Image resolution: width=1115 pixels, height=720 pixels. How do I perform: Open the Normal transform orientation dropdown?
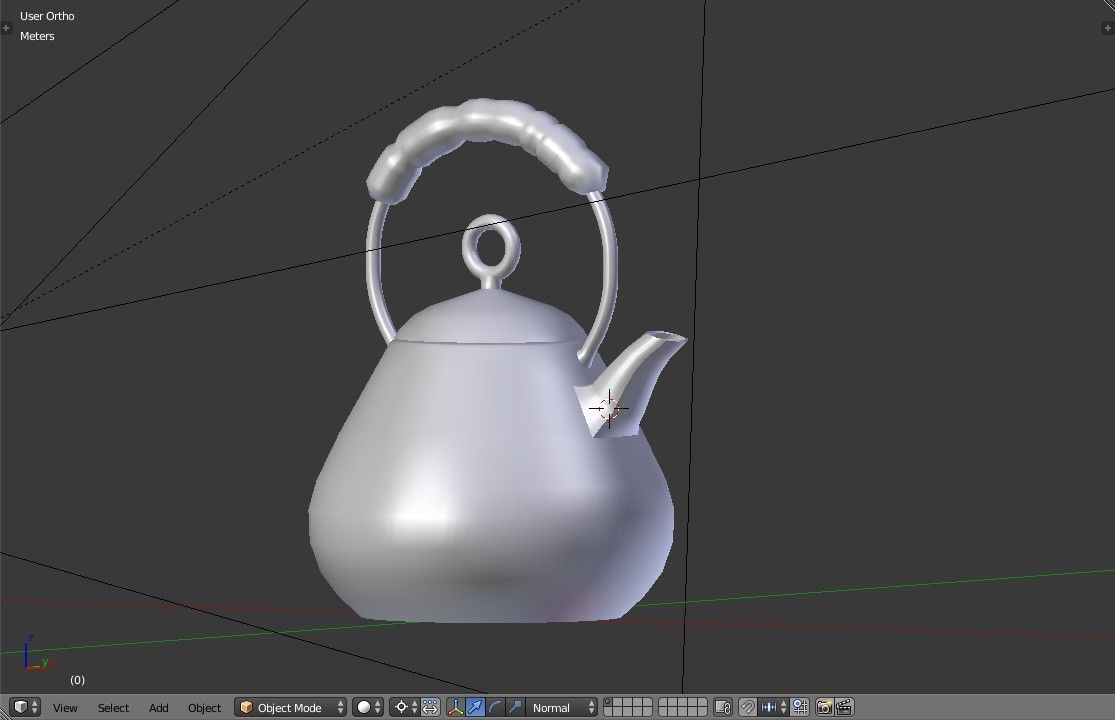pos(562,707)
